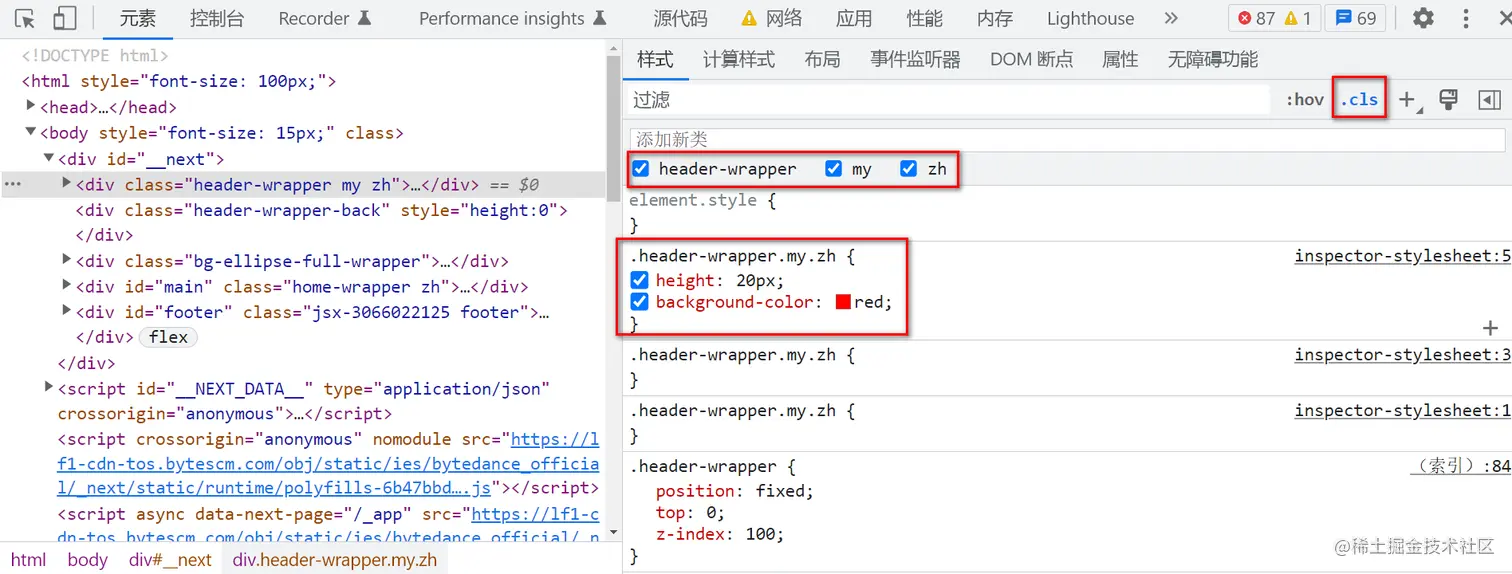Open the 应用 Application tab

coord(854,18)
